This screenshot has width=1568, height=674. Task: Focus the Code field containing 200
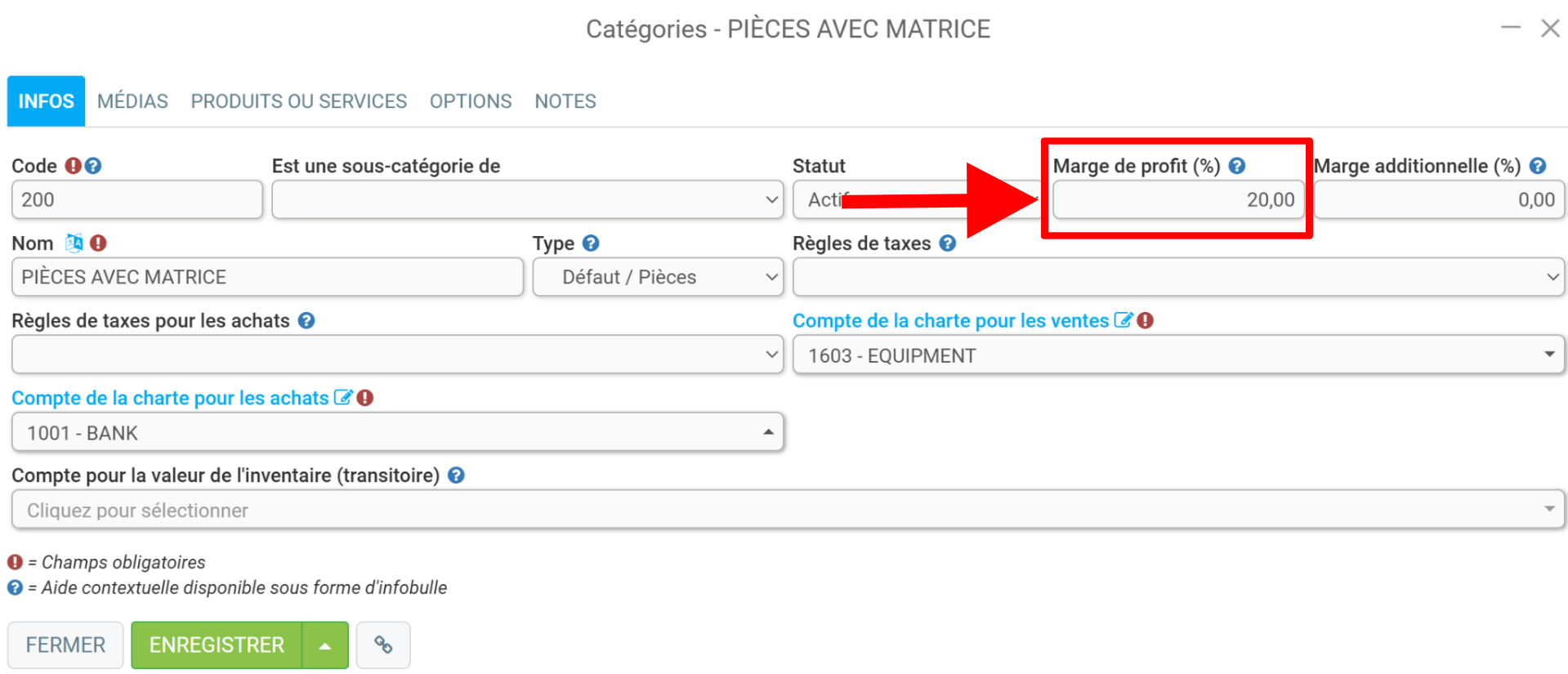coord(137,199)
